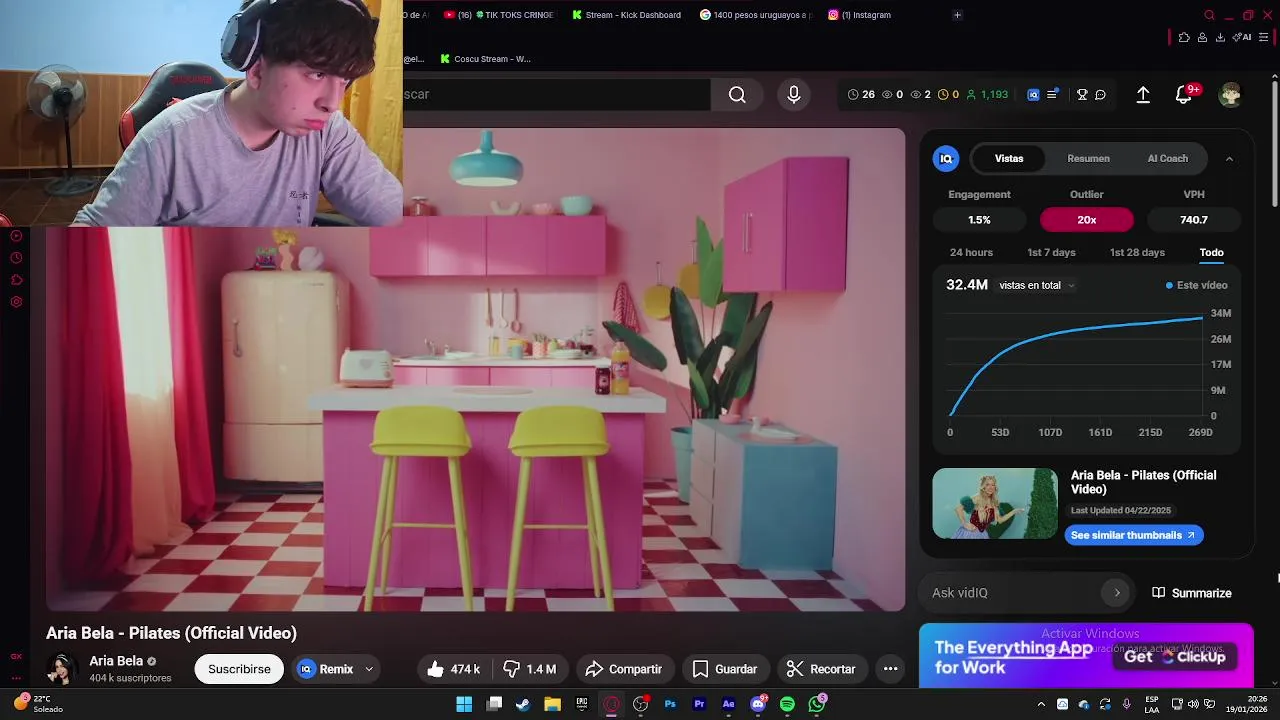Open File Explorer from the taskbar

tap(552, 704)
